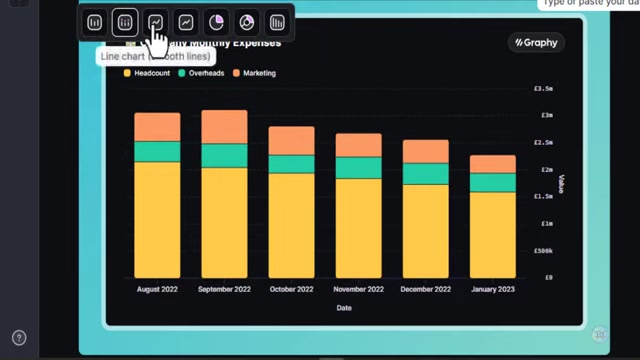Toggle Overheads series in legend
Screen dimensions: 640x360
[201, 73]
